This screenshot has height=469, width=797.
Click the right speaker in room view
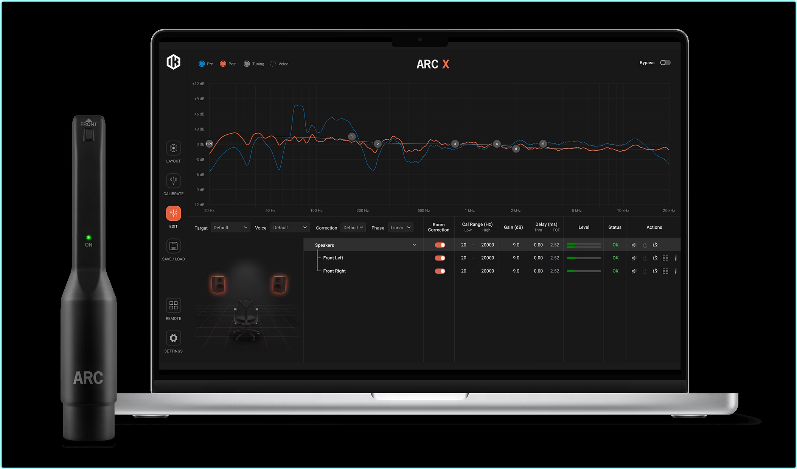click(x=279, y=284)
